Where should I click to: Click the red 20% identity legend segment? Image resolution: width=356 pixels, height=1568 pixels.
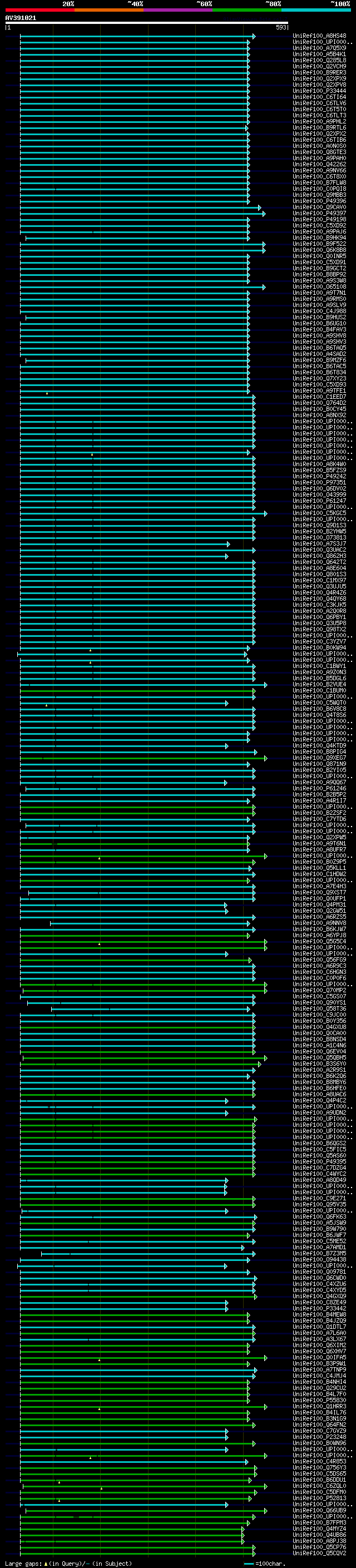click(39, 10)
